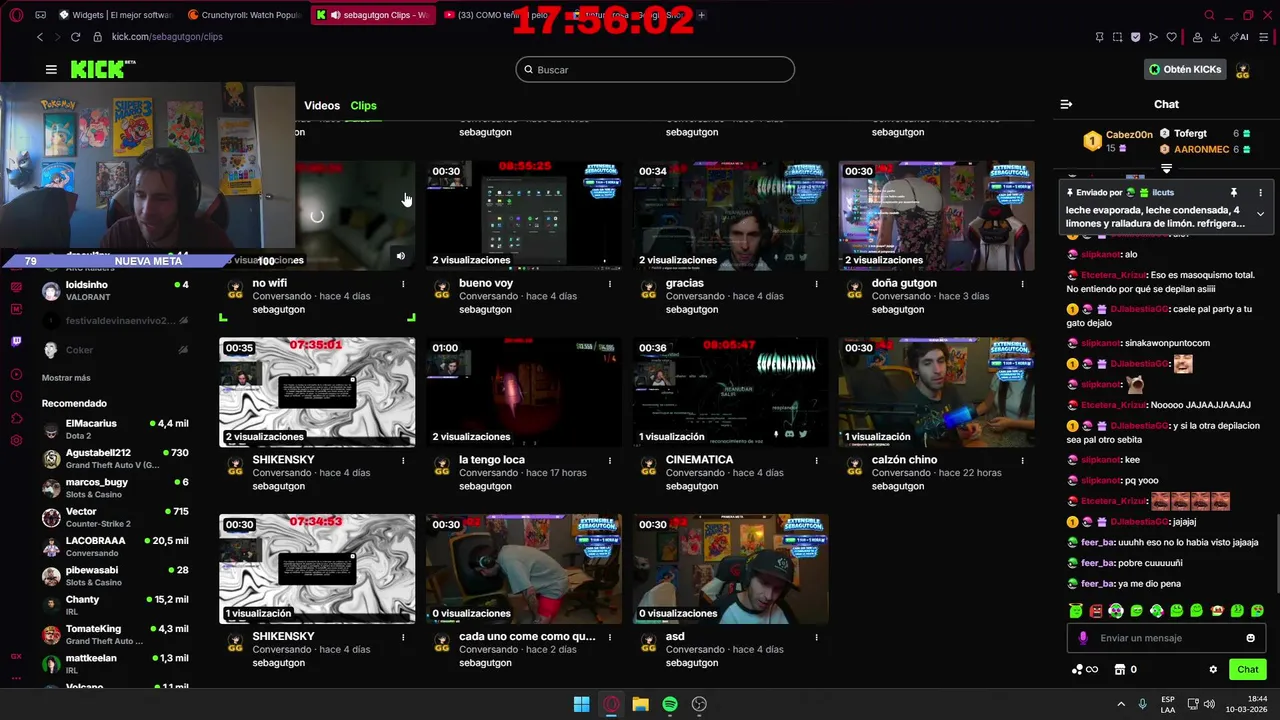The image size is (1280, 720).
Task: Click the browser tab search icon
Action: [x=1210, y=15]
